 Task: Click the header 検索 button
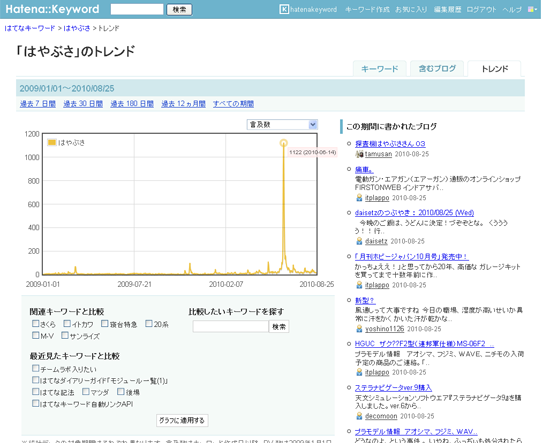179,10
